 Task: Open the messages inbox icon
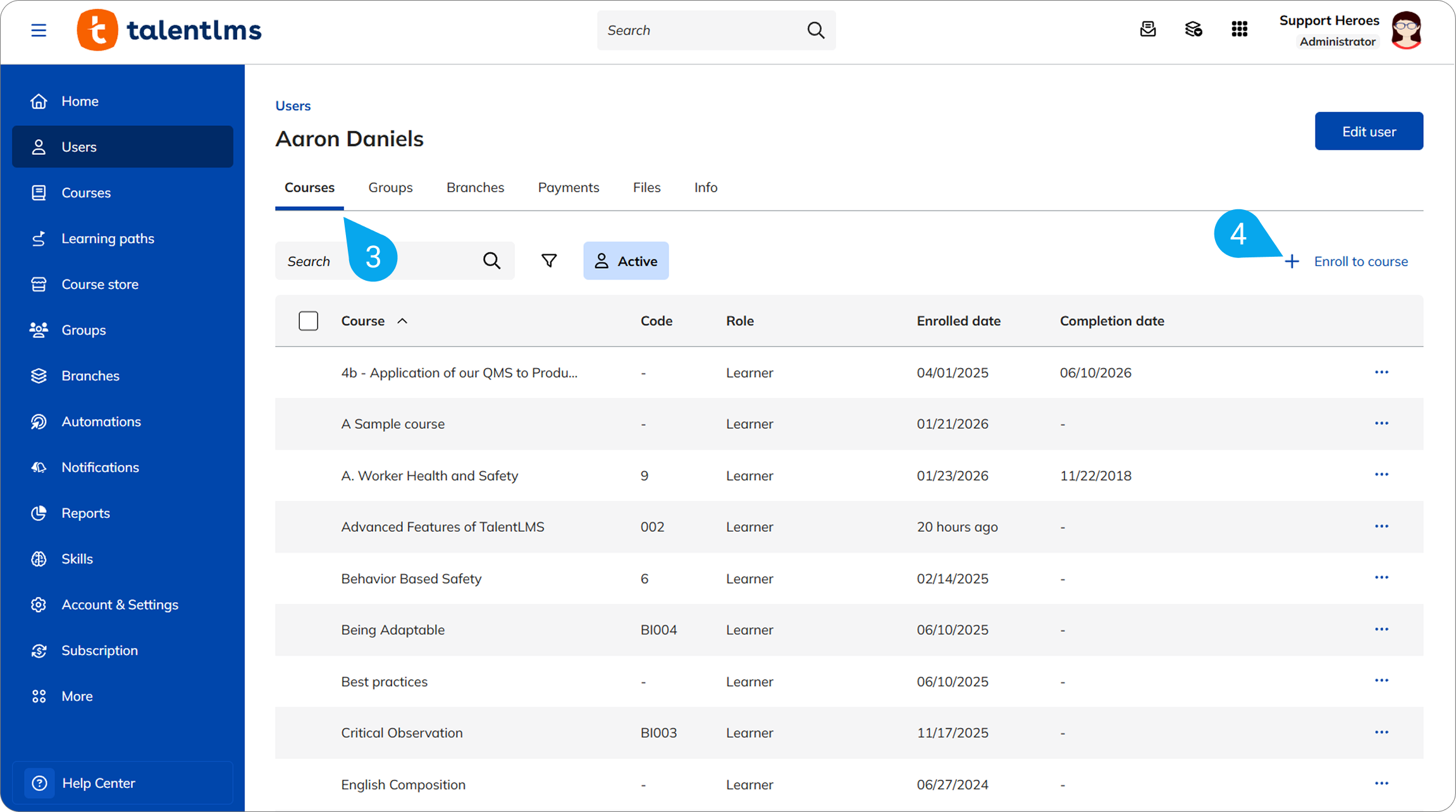click(x=1148, y=29)
